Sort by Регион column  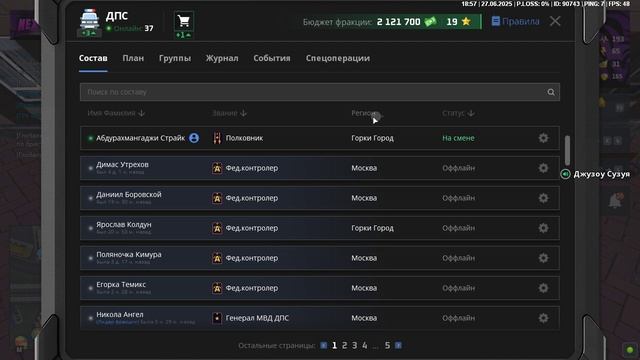click(x=366, y=113)
